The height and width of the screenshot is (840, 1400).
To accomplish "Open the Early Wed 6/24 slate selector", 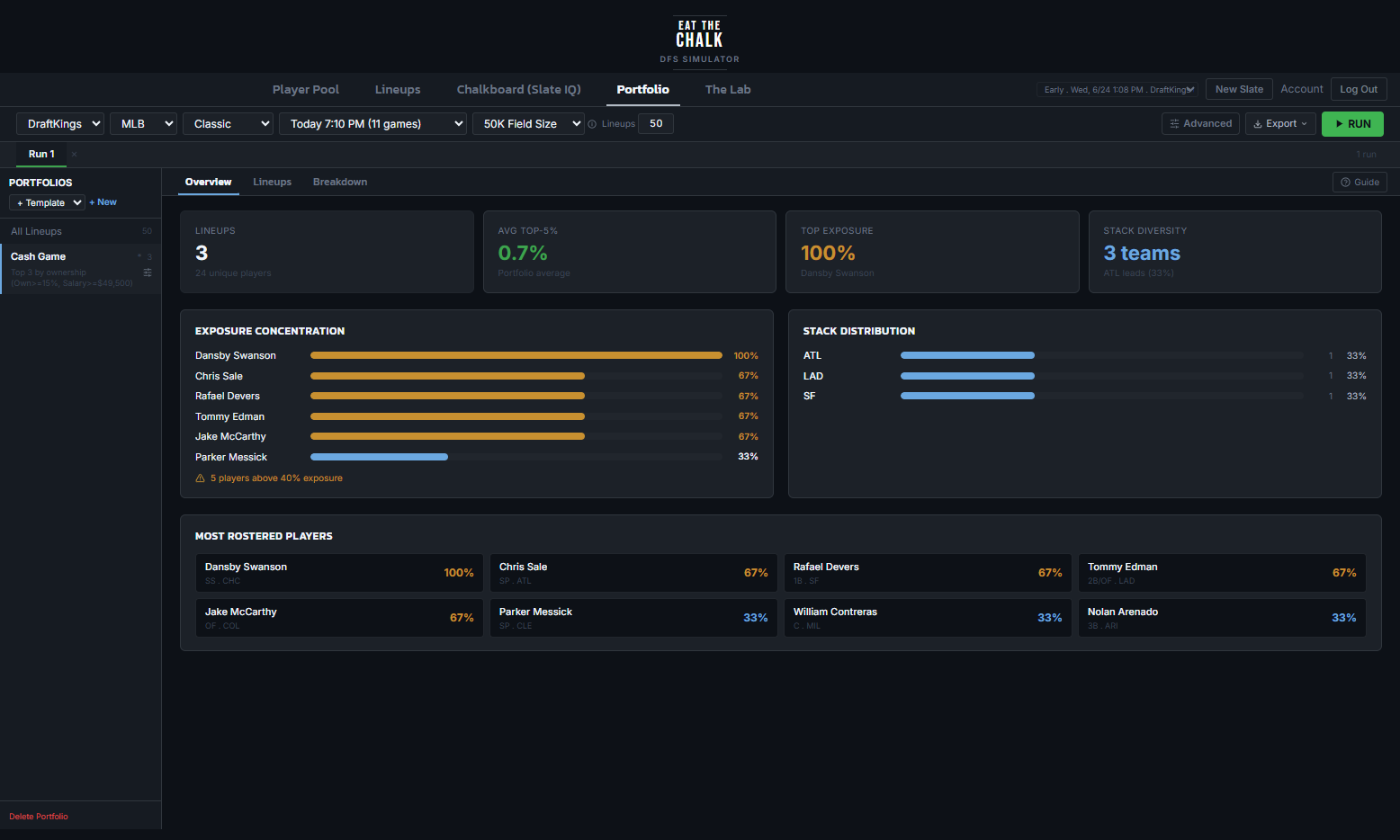I will point(1117,90).
